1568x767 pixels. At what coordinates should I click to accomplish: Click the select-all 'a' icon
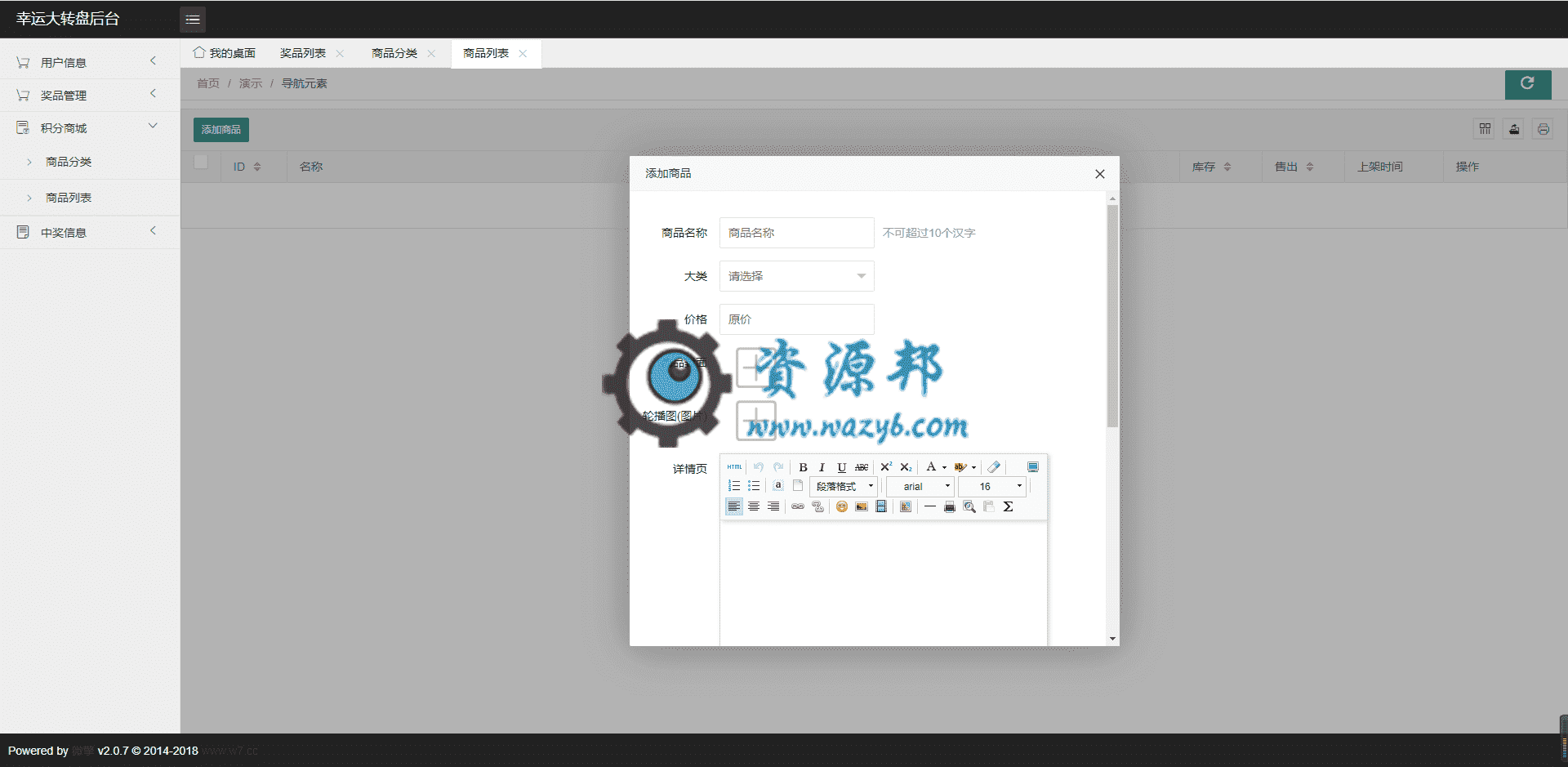pyautogui.click(x=778, y=486)
